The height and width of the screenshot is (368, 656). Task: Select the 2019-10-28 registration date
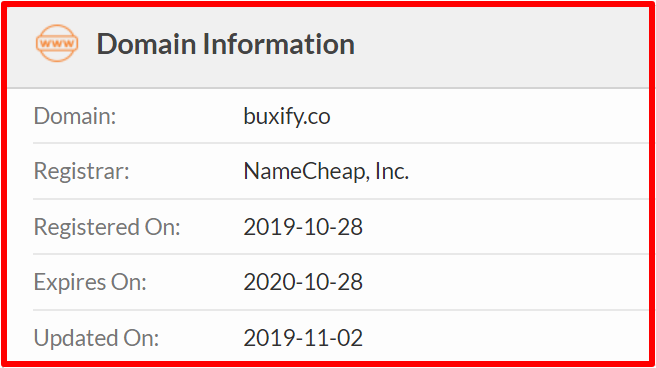pyautogui.click(x=303, y=227)
